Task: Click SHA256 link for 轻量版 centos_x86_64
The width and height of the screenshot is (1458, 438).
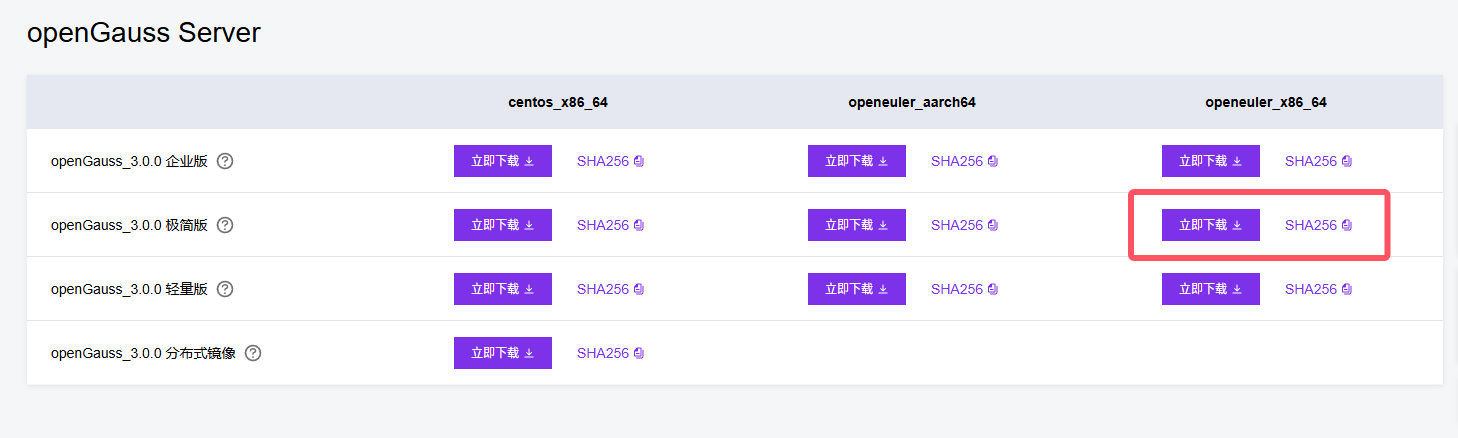Action: 602,289
